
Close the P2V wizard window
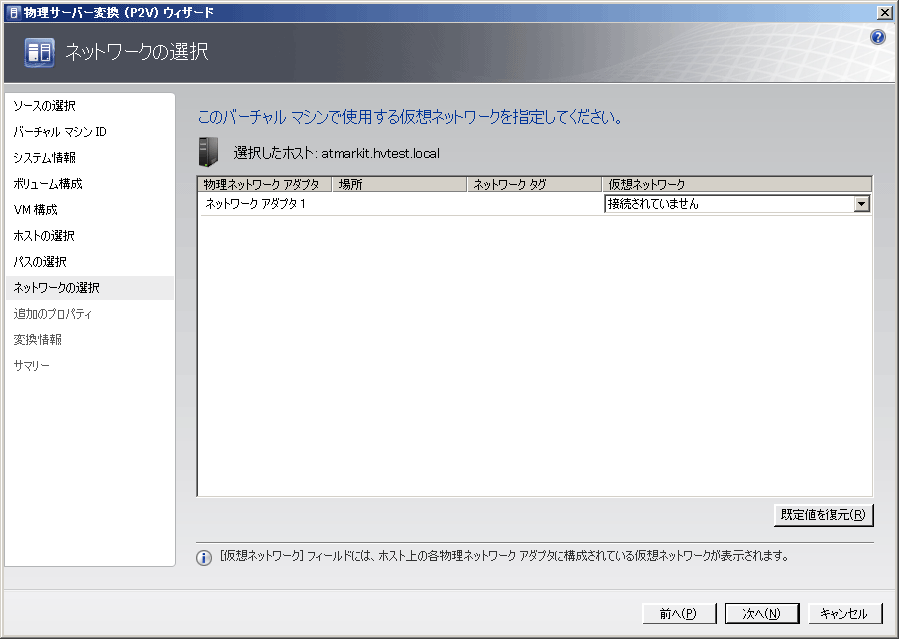pos(884,12)
